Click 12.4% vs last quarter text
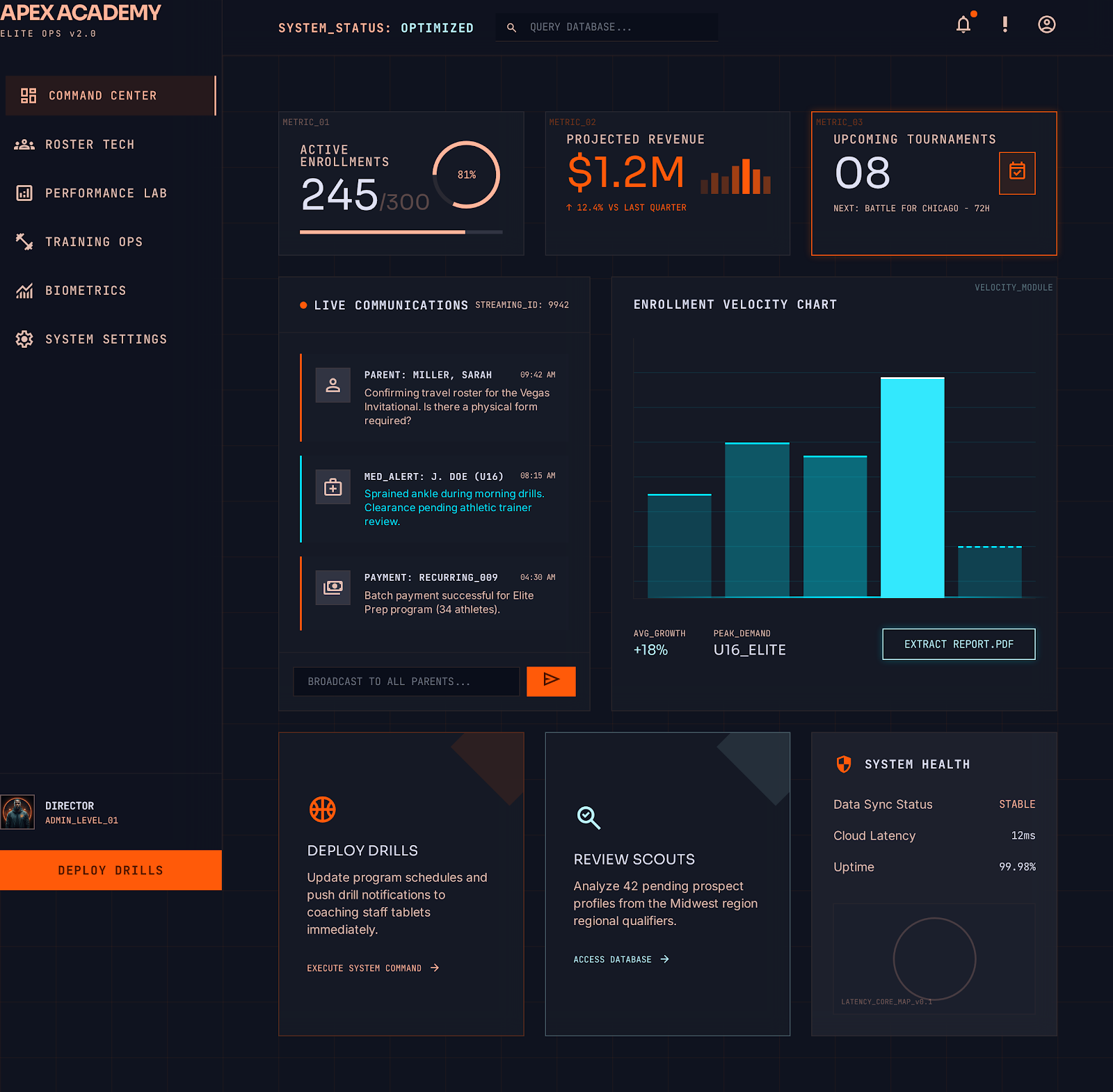This screenshot has width=1113, height=1092. coord(626,208)
